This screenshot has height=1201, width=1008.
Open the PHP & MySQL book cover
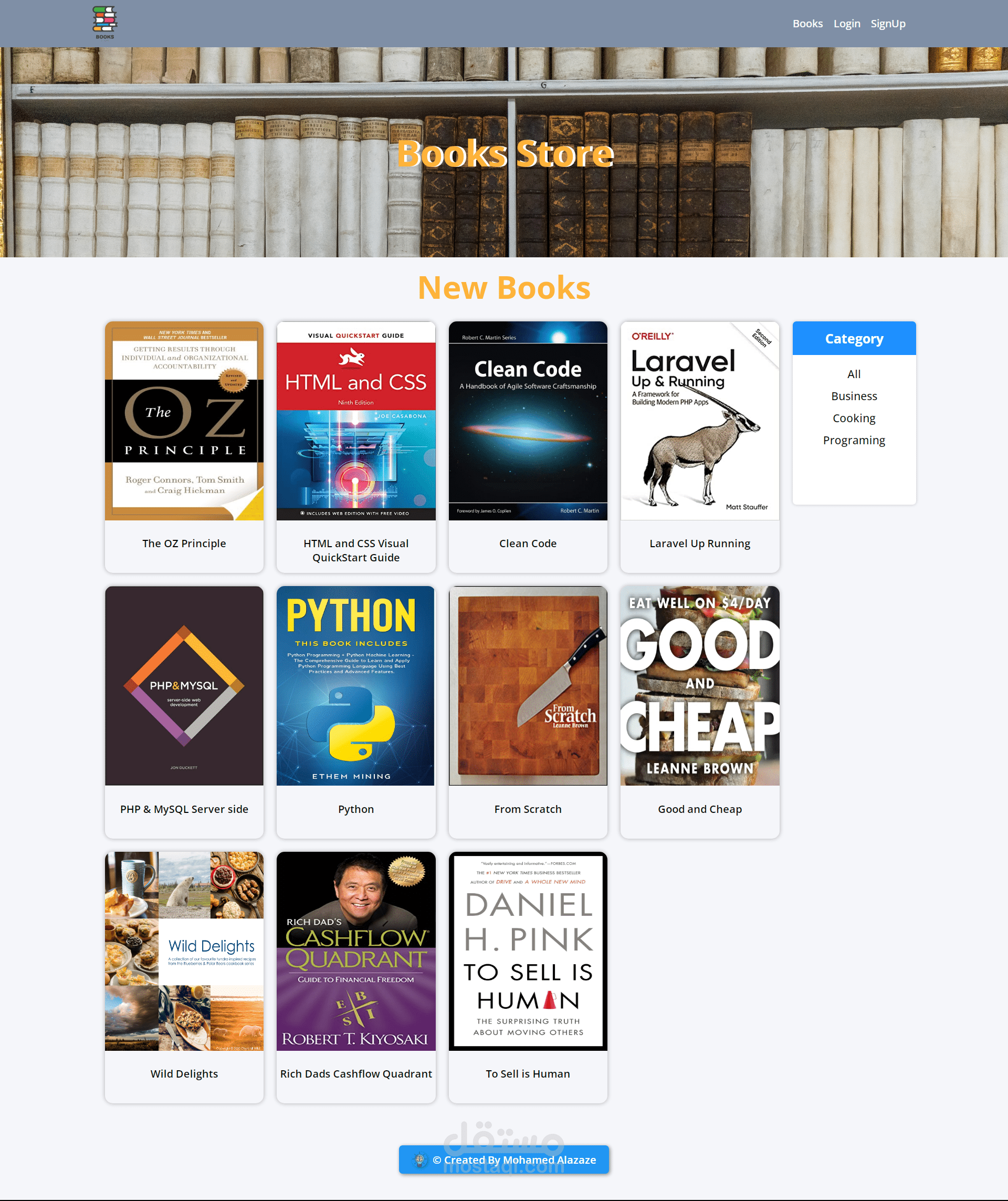point(184,686)
